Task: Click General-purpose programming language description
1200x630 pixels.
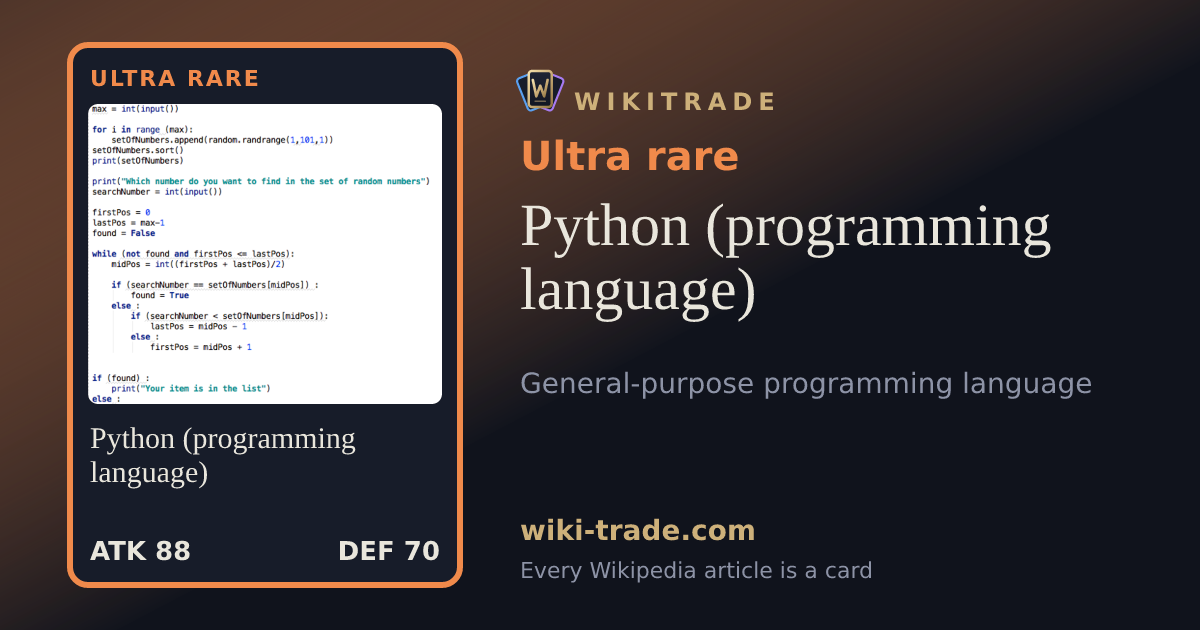Action: [806, 384]
